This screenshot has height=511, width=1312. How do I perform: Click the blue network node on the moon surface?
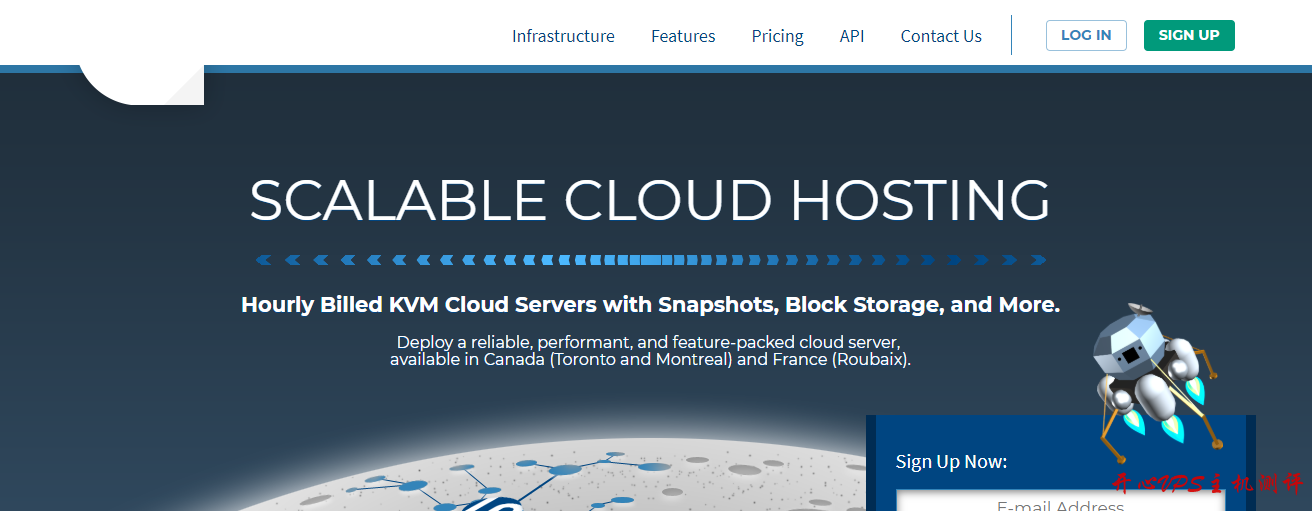(x=565, y=469)
